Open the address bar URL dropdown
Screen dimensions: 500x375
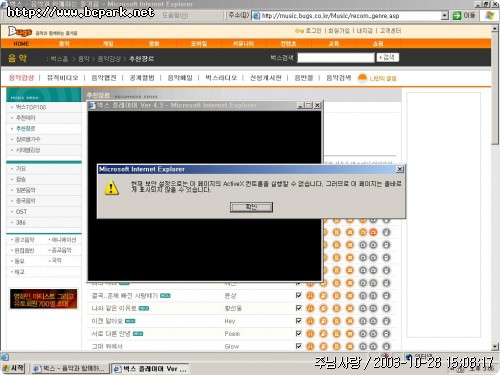click(x=444, y=16)
